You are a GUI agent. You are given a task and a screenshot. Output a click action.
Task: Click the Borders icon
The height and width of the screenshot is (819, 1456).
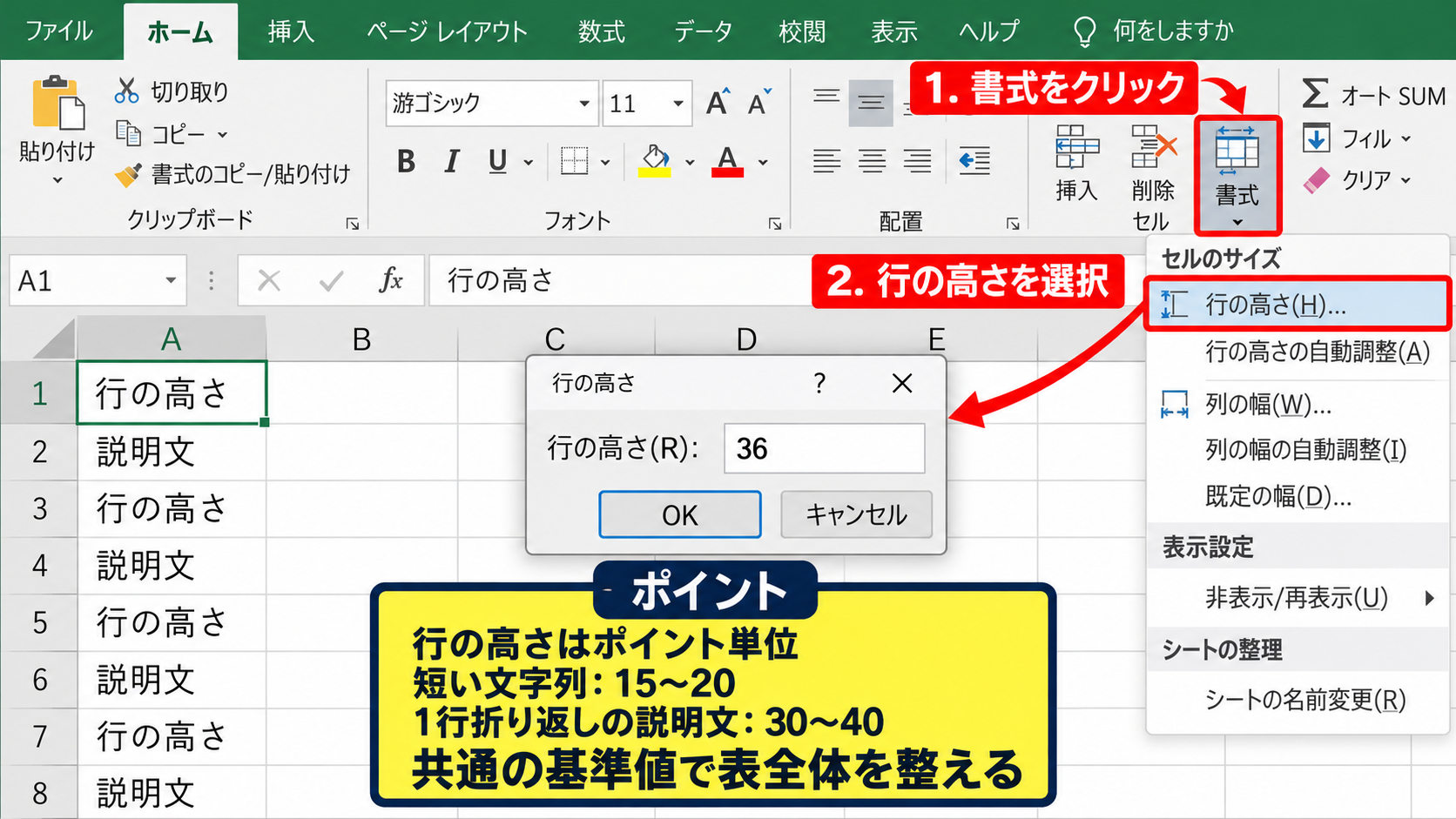(574, 161)
